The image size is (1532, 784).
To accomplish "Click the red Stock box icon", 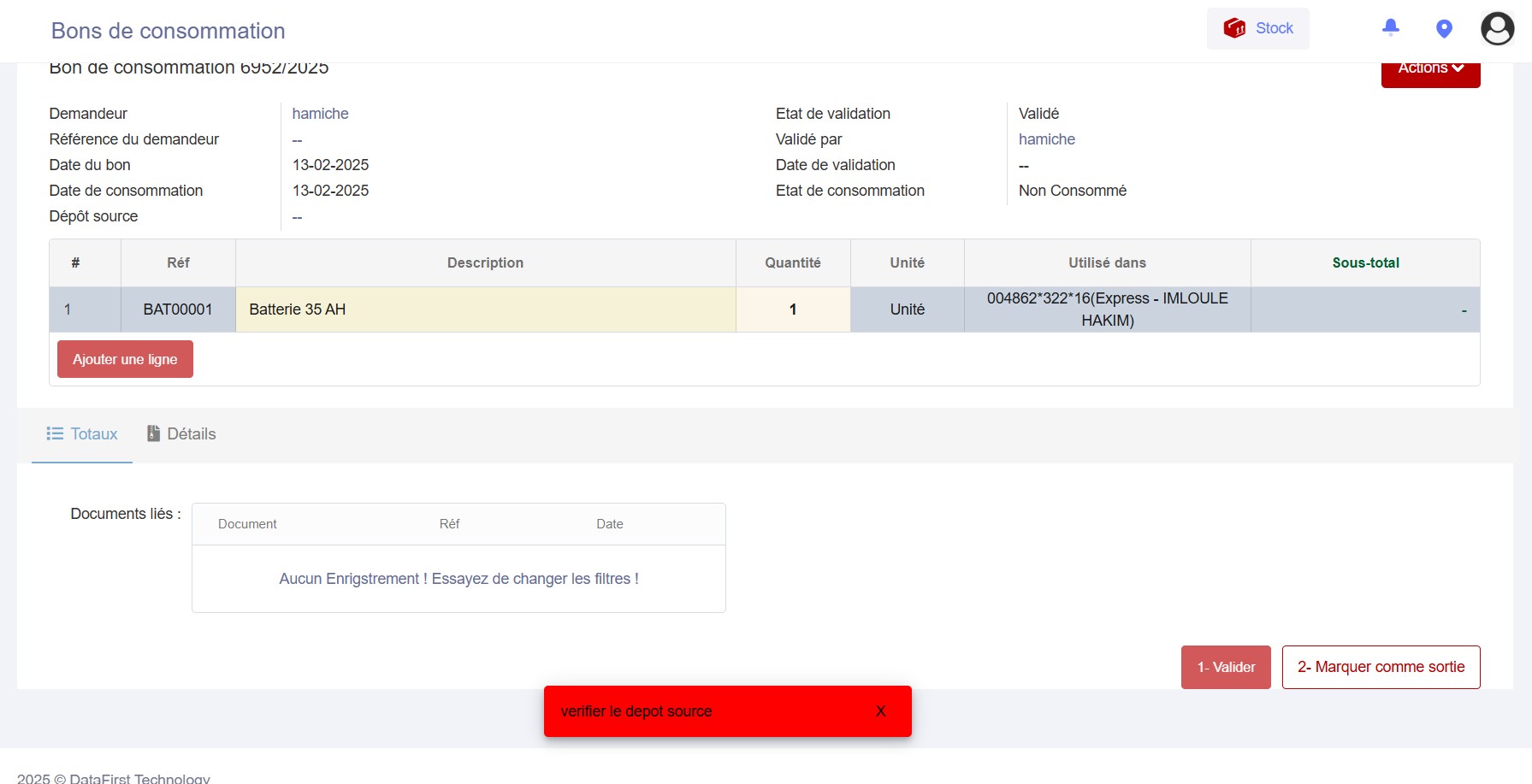I will coord(1234,28).
